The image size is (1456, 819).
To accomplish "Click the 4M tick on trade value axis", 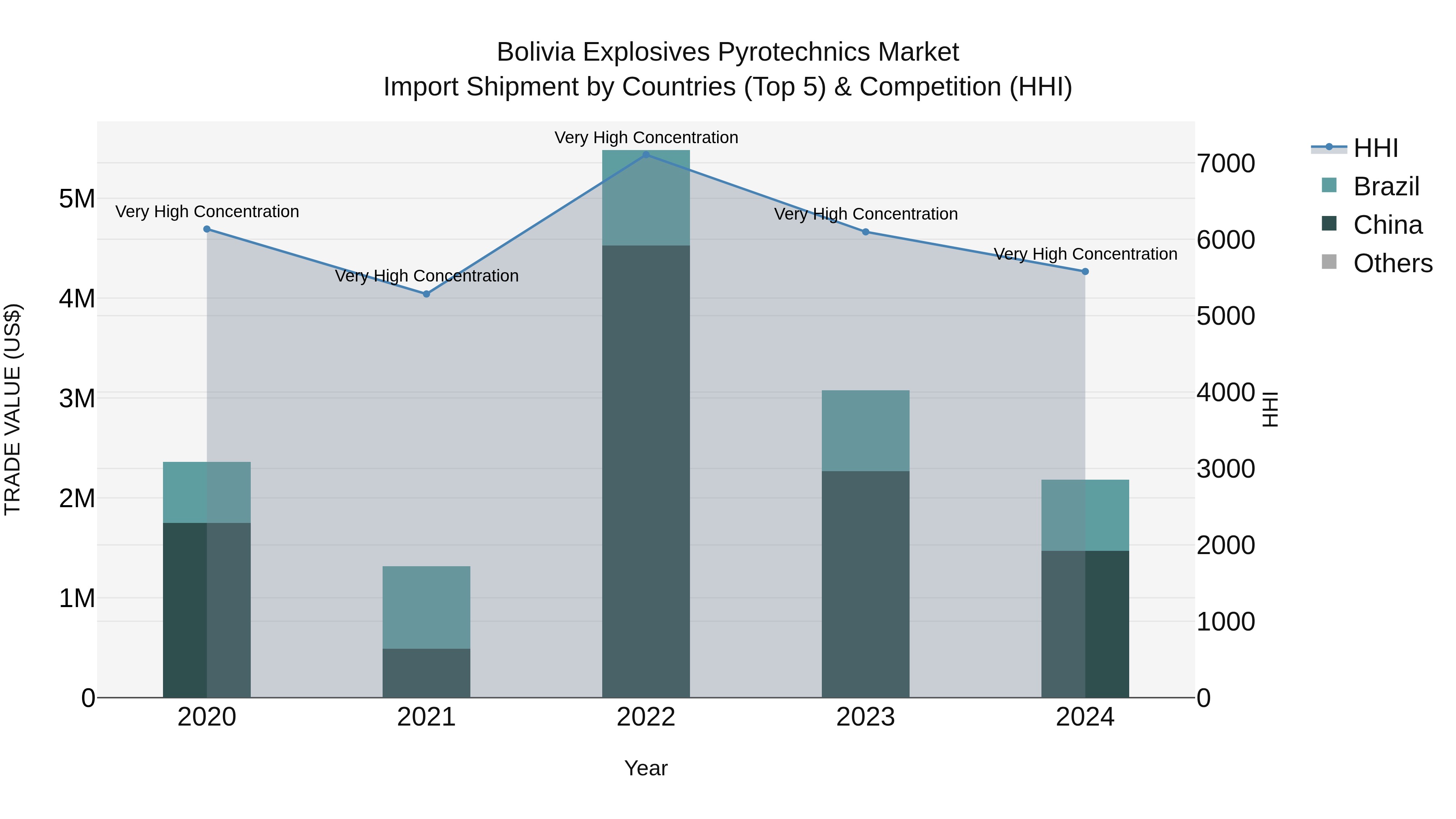I will point(77,298).
